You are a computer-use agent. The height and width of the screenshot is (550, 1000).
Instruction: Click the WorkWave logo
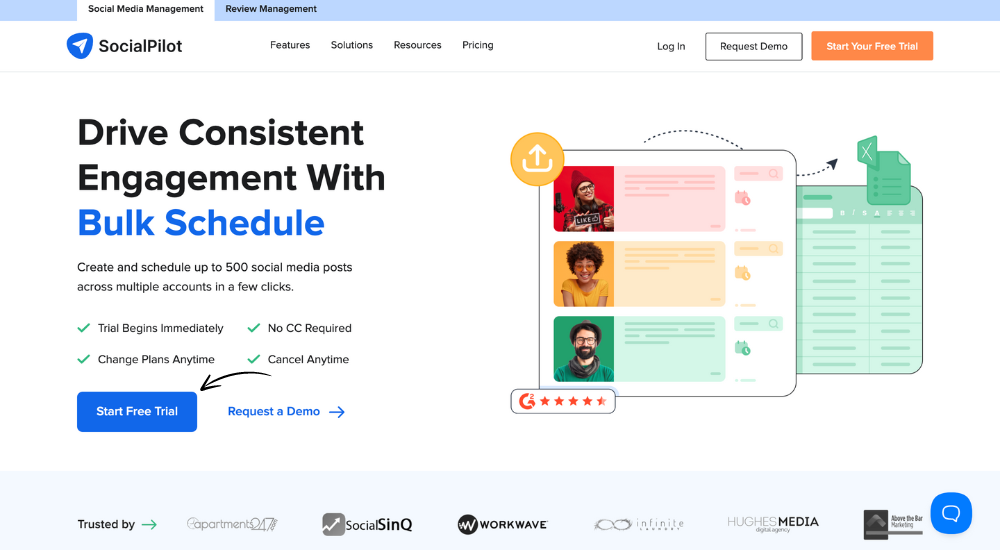[503, 524]
